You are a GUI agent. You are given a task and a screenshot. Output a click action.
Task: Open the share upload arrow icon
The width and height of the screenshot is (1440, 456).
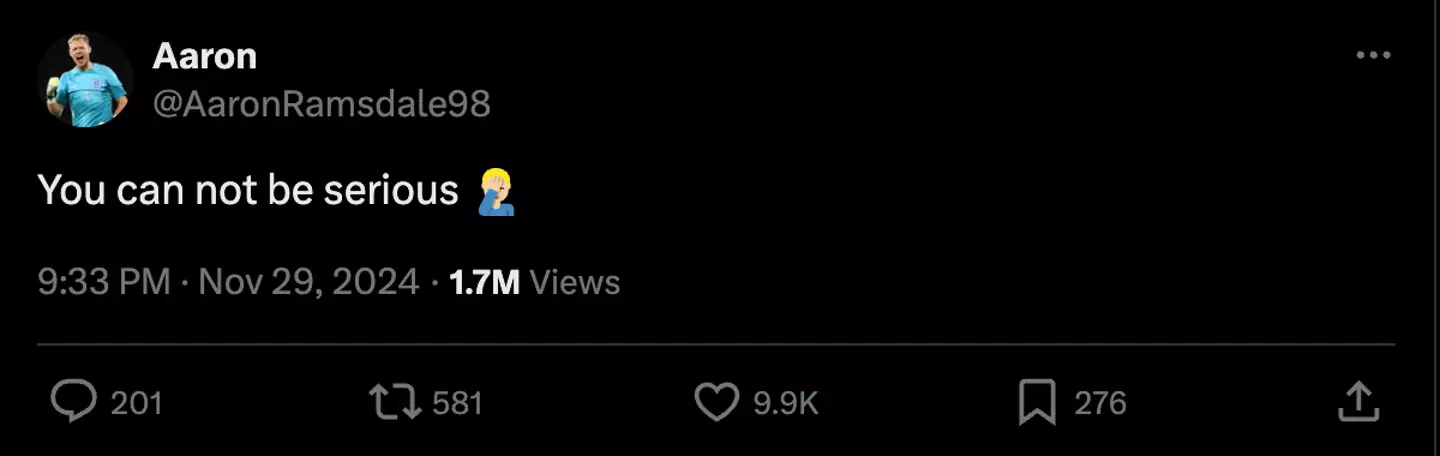[1358, 402]
